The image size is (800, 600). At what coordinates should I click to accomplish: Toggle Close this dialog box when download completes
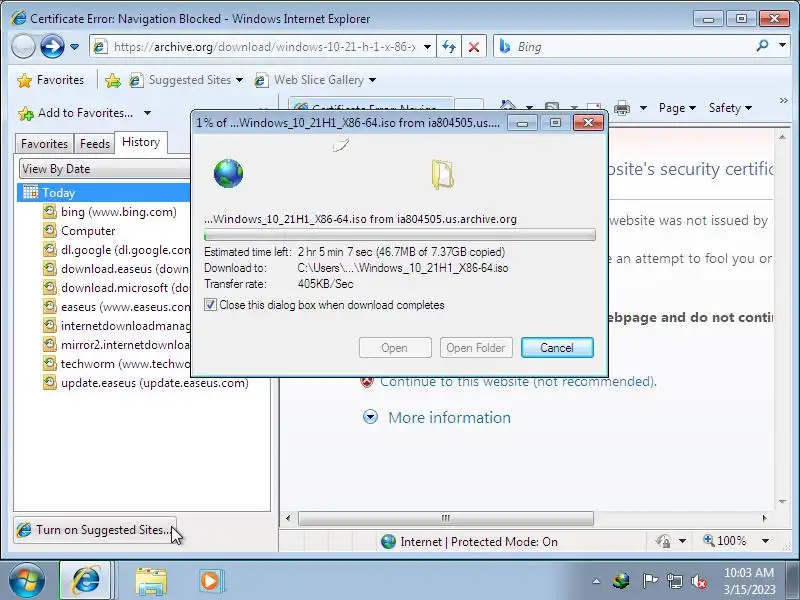point(210,305)
